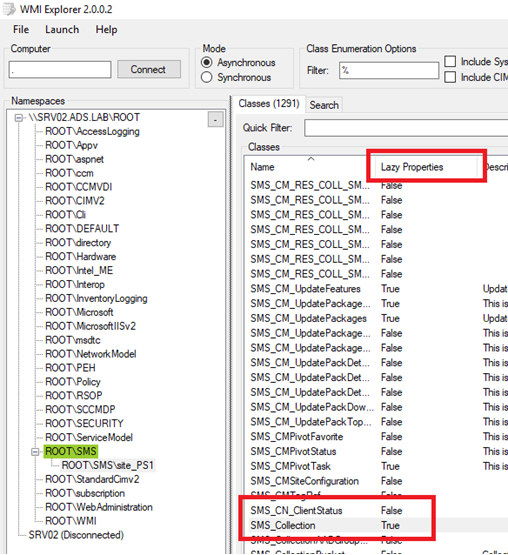Select ROOT\WMI namespace

pyautogui.click(x=70, y=521)
